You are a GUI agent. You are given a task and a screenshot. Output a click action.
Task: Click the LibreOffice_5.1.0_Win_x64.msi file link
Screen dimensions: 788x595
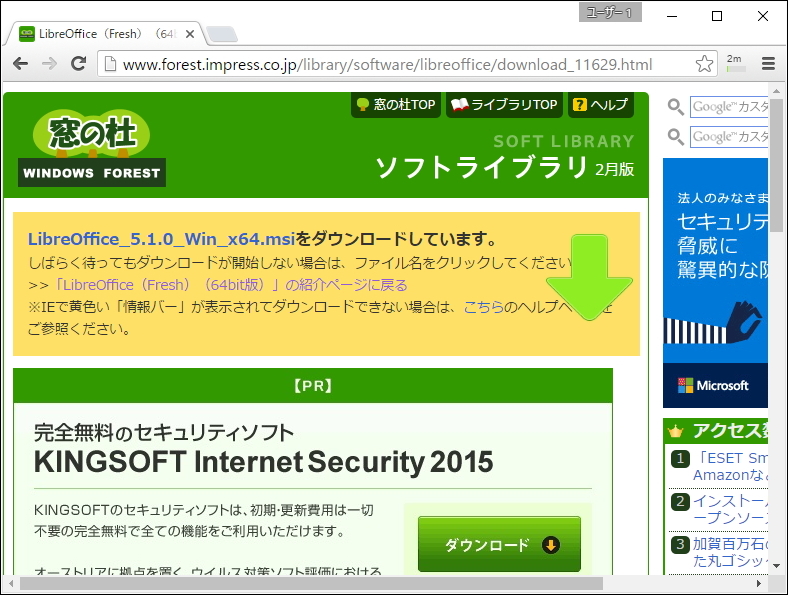(x=161, y=239)
